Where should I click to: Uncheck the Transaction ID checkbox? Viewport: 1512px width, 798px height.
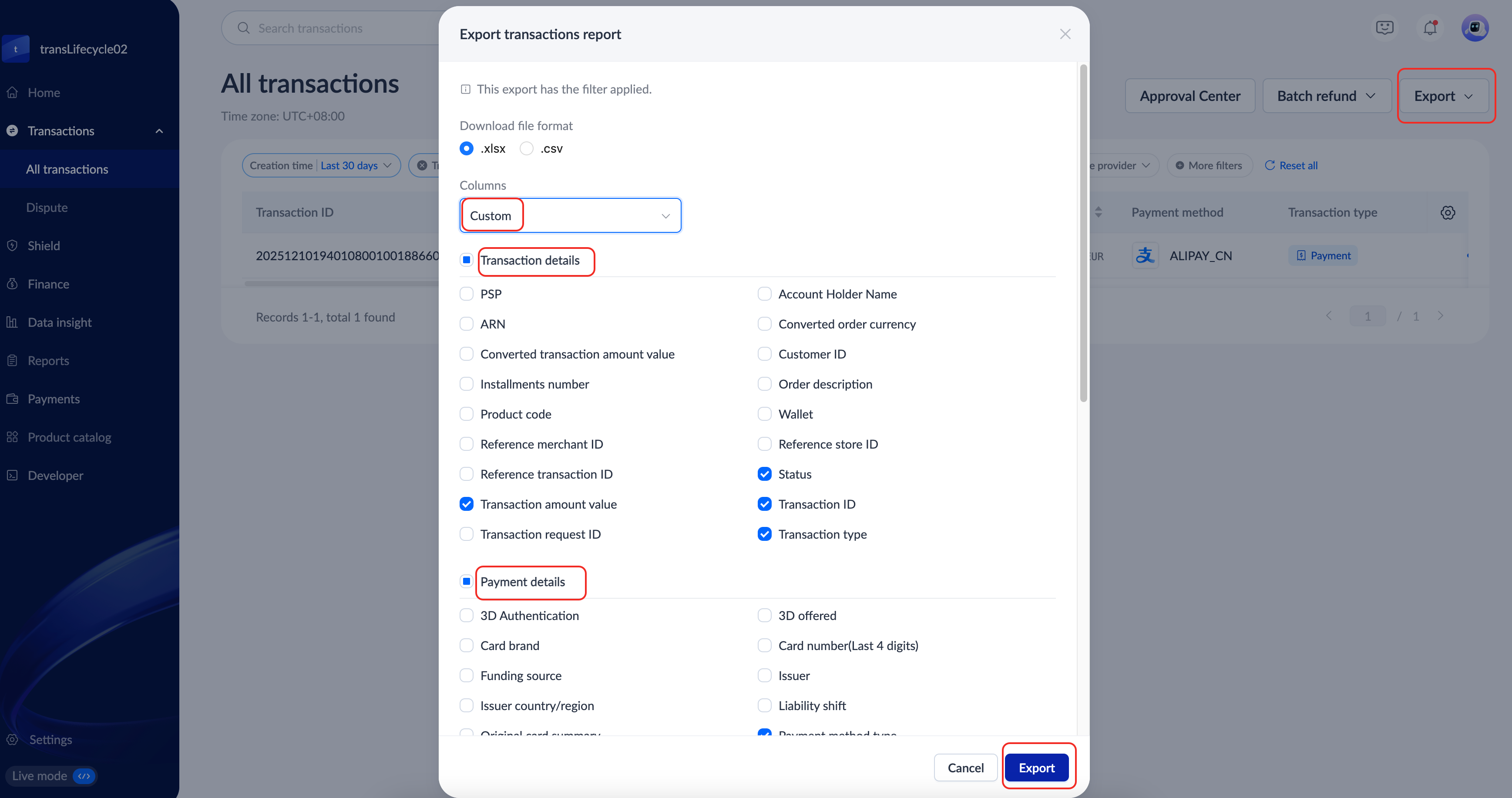point(764,504)
